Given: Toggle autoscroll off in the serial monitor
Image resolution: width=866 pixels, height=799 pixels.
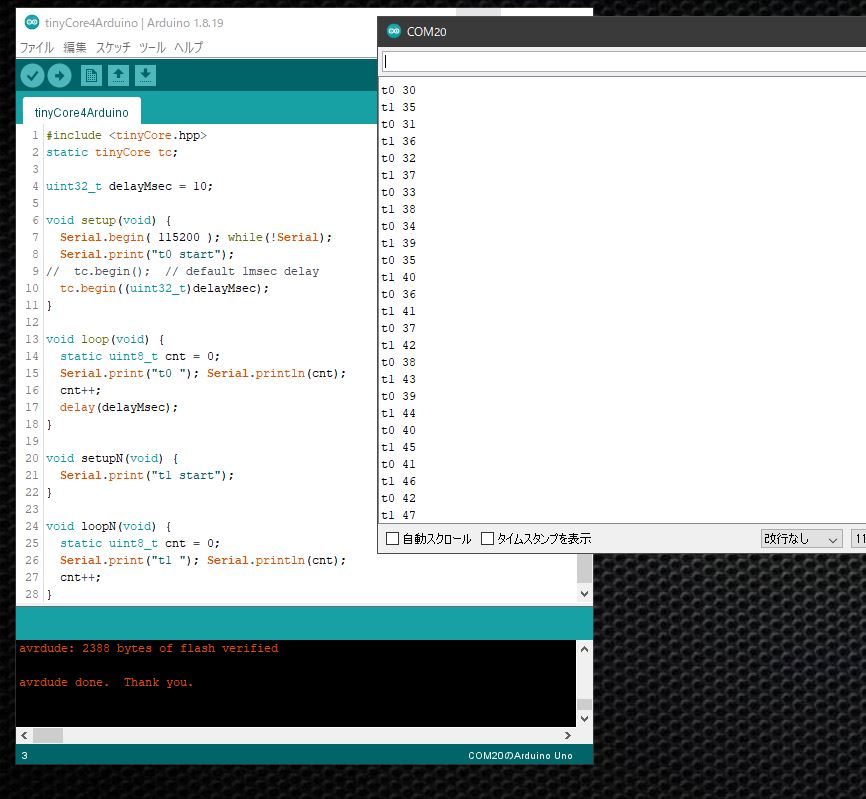Looking at the screenshot, I should coord(391,538).
